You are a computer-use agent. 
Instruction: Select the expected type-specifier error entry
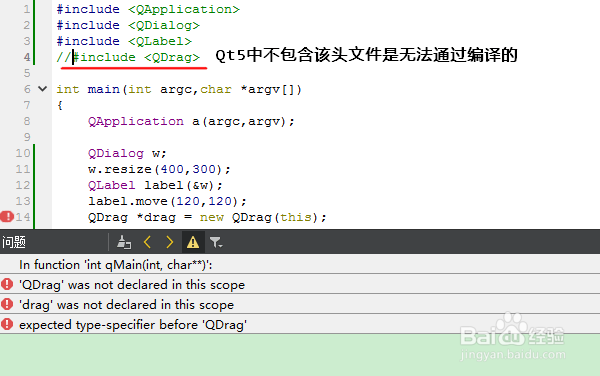[300, 324]
